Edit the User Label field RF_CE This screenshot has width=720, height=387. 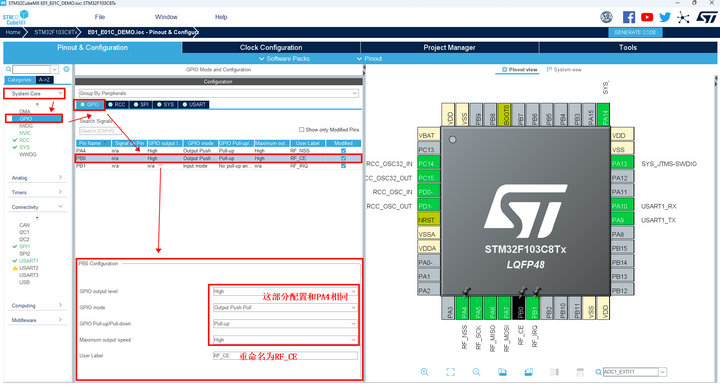tap(285, 356)
